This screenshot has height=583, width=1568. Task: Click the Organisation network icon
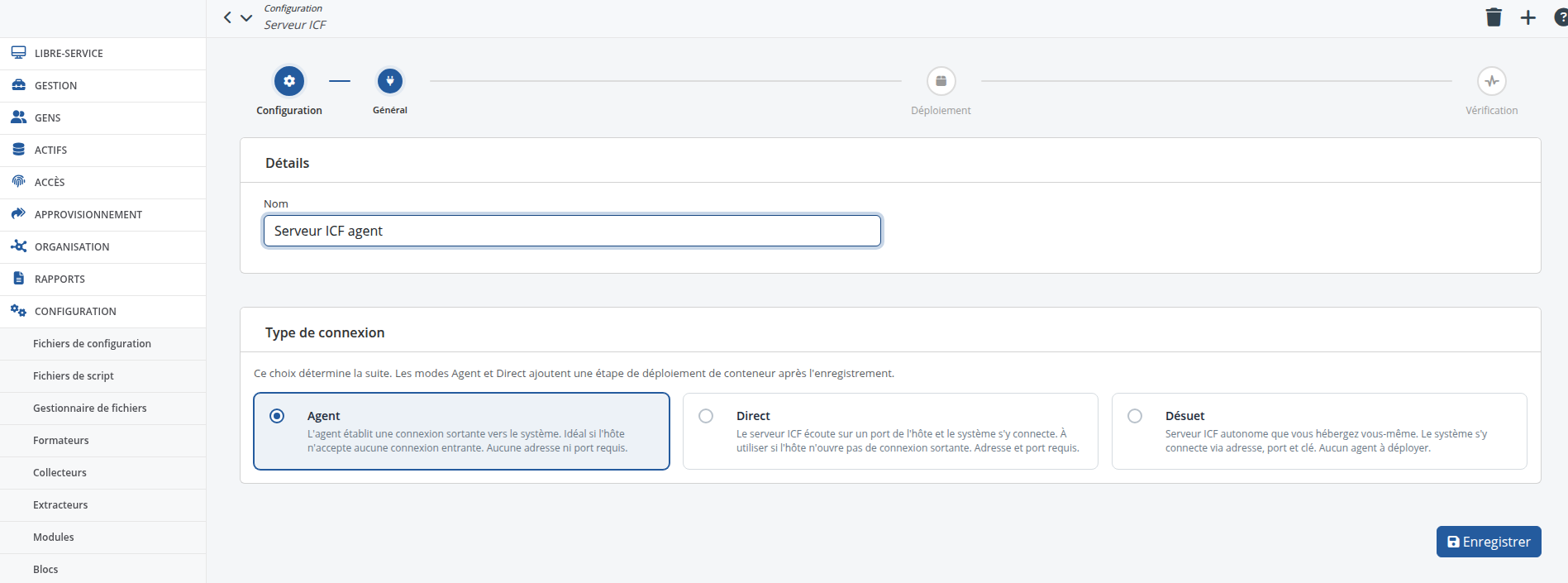click(x=18, y=246)
